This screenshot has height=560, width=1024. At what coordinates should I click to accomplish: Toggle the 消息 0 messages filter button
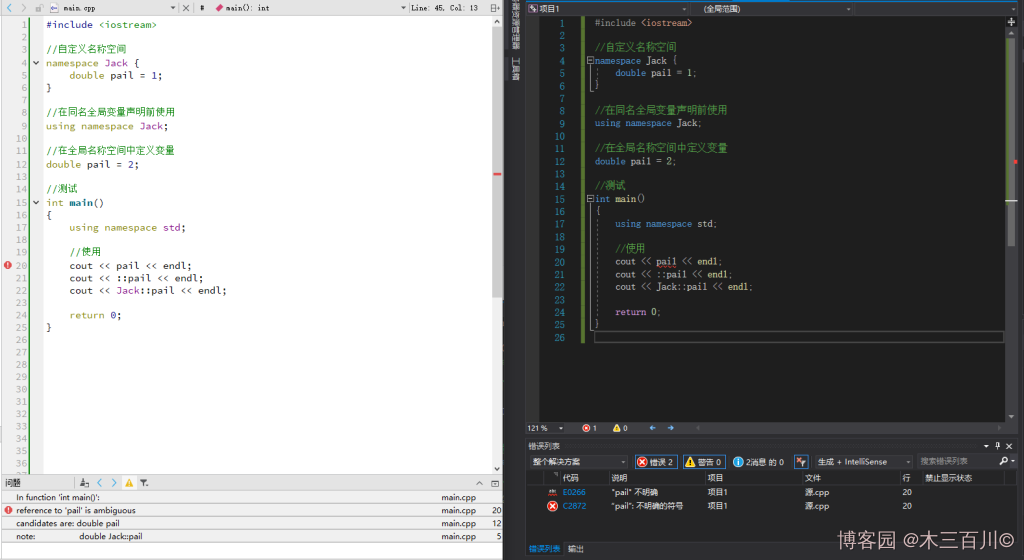(758, 462)
